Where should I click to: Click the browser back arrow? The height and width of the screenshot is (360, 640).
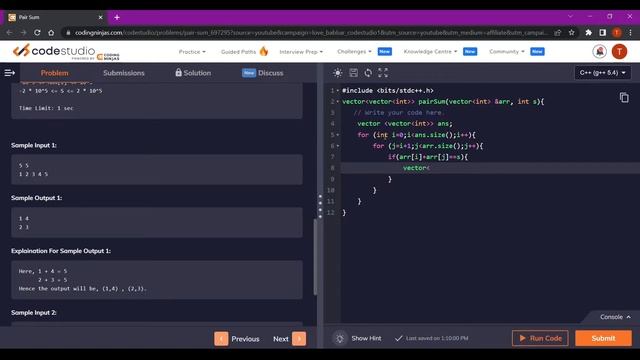9,33
